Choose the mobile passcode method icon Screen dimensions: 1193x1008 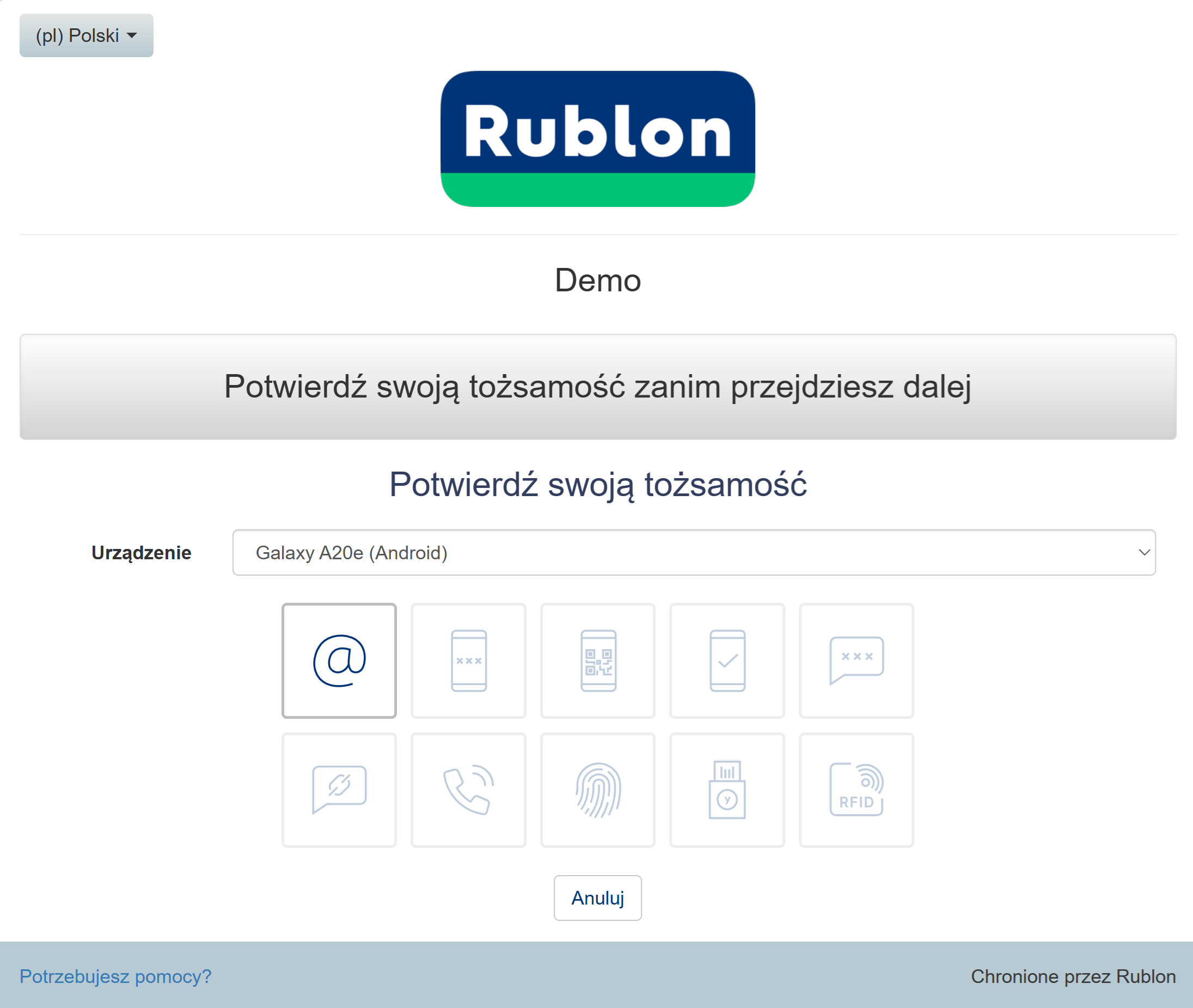468,661
